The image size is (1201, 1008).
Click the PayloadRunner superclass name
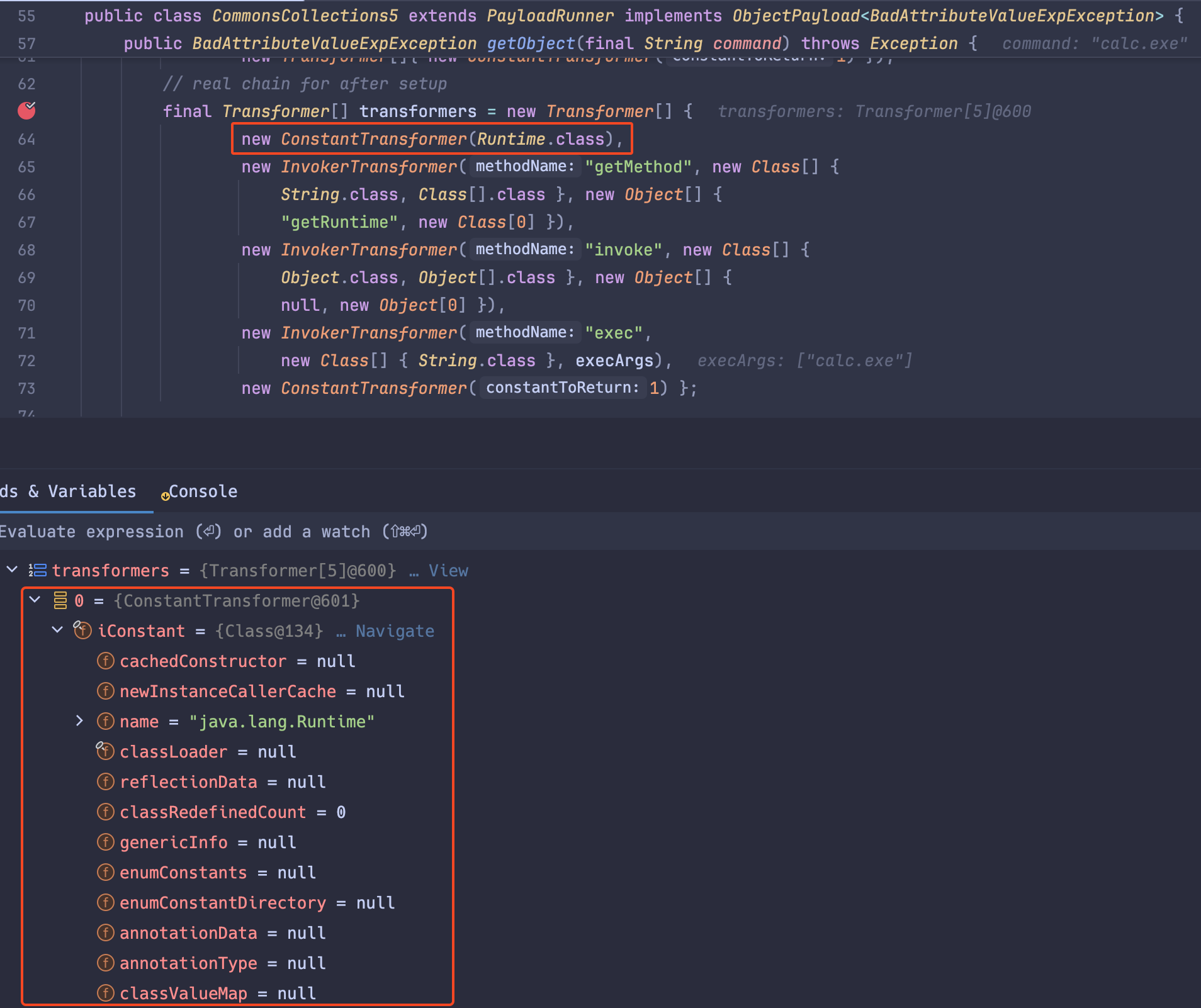(x=550, y=16)
